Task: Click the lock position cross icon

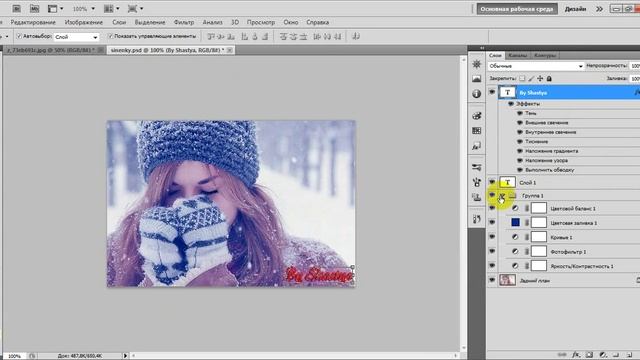Action: pyautogui.click(x=540, y=78)
